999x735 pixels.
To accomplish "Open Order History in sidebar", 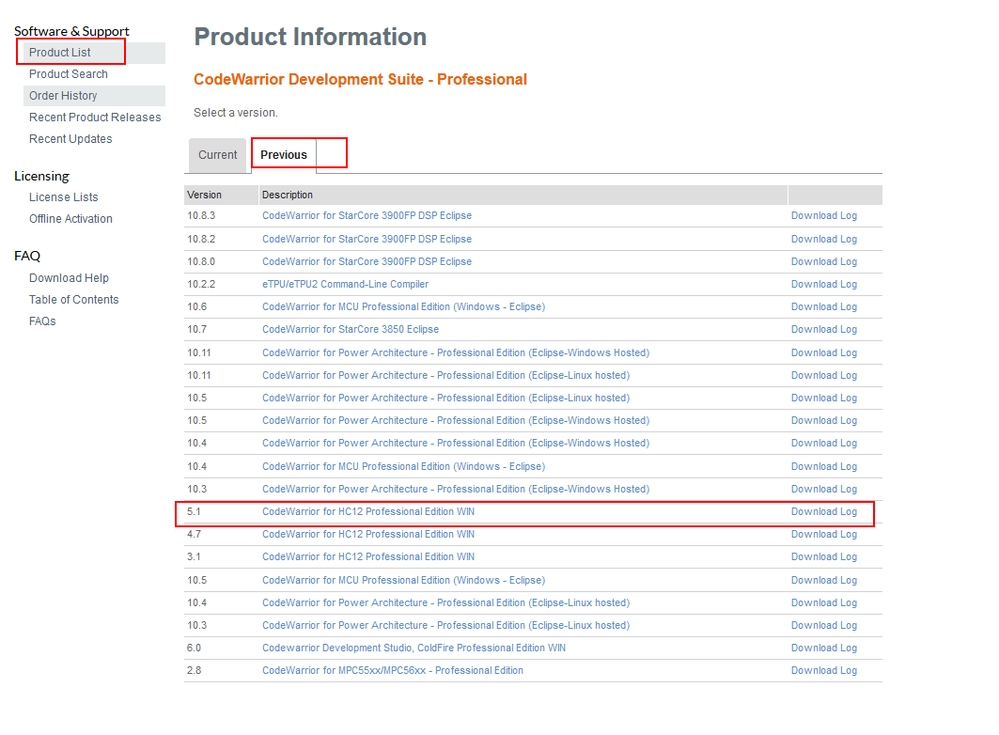I will [x=63, y=96].
